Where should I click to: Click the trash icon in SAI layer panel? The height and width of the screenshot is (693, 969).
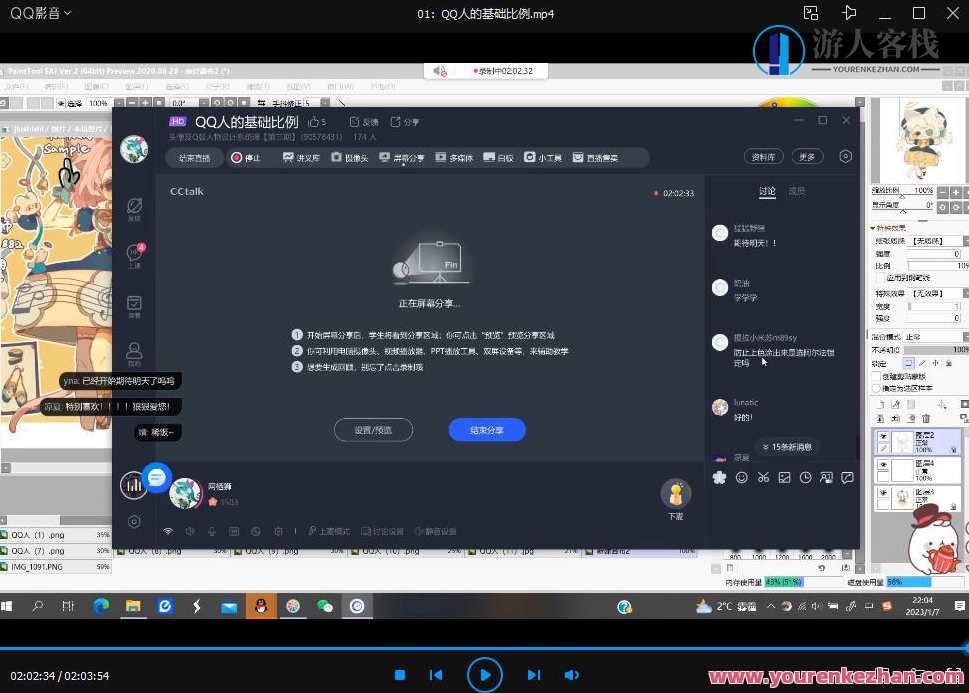[x=926, y=416]
